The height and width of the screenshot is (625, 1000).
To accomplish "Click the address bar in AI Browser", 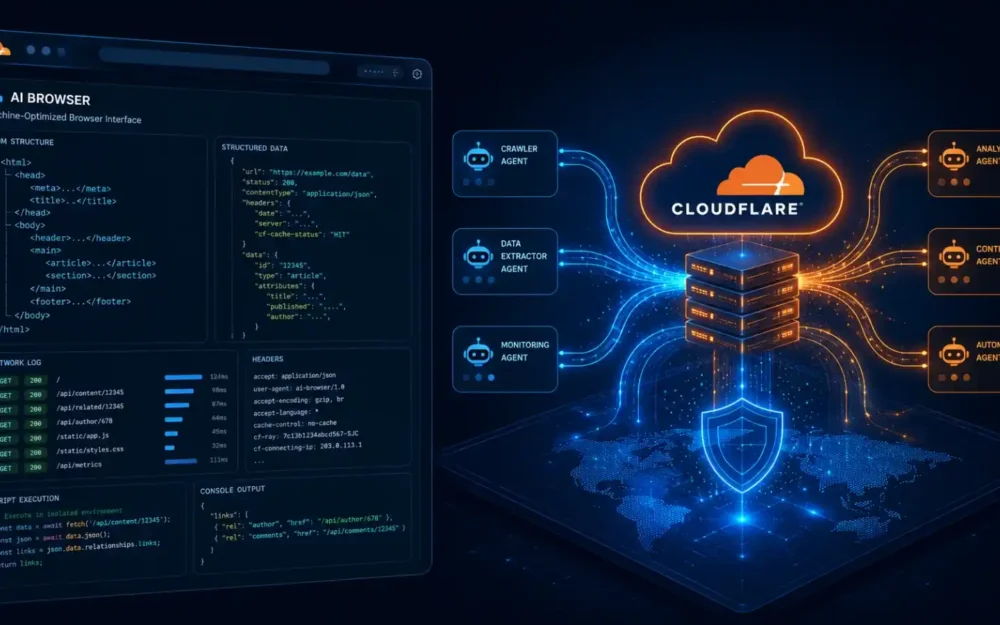I will (214, 62).
